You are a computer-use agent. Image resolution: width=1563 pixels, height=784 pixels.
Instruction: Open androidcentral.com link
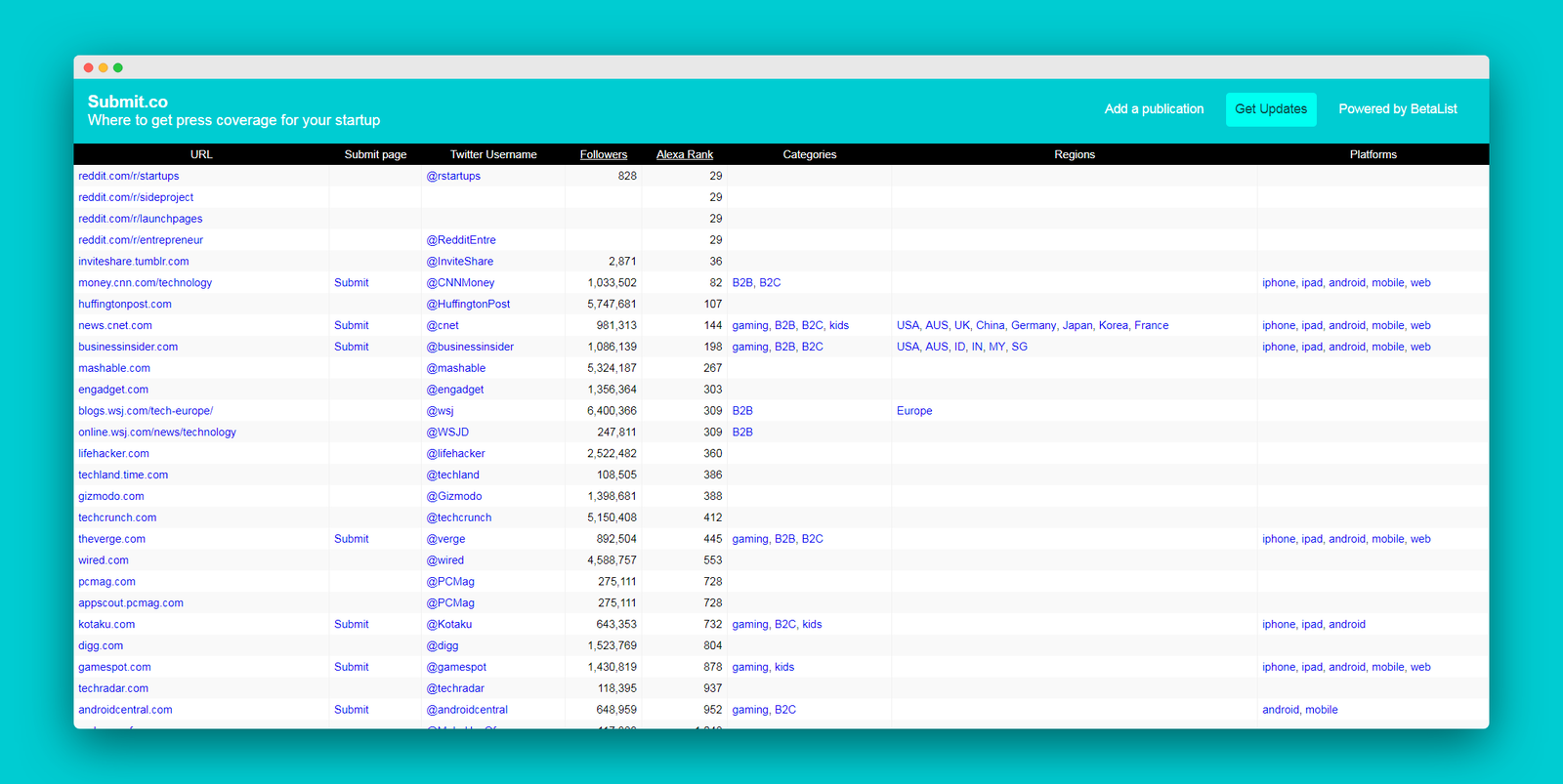tap(125, 710)
